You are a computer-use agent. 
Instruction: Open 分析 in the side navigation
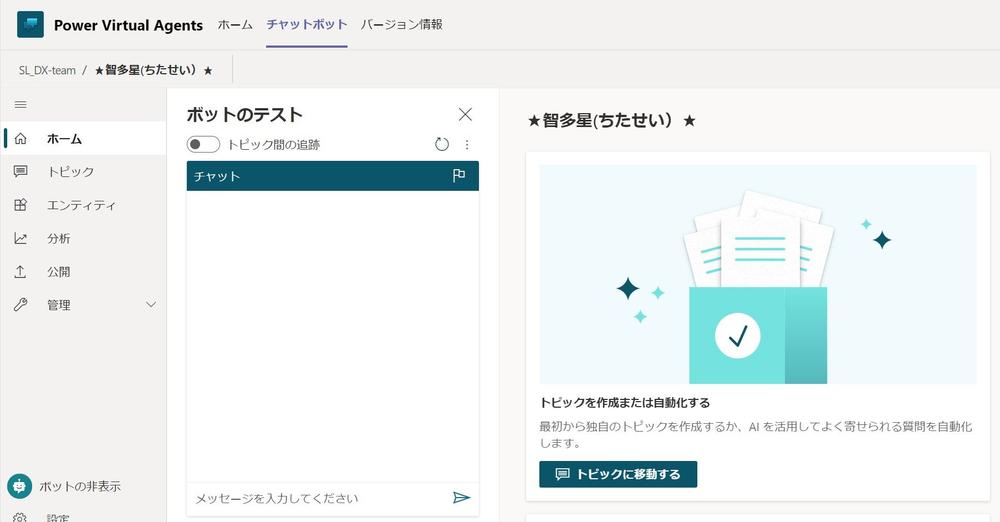coord(59,238)
